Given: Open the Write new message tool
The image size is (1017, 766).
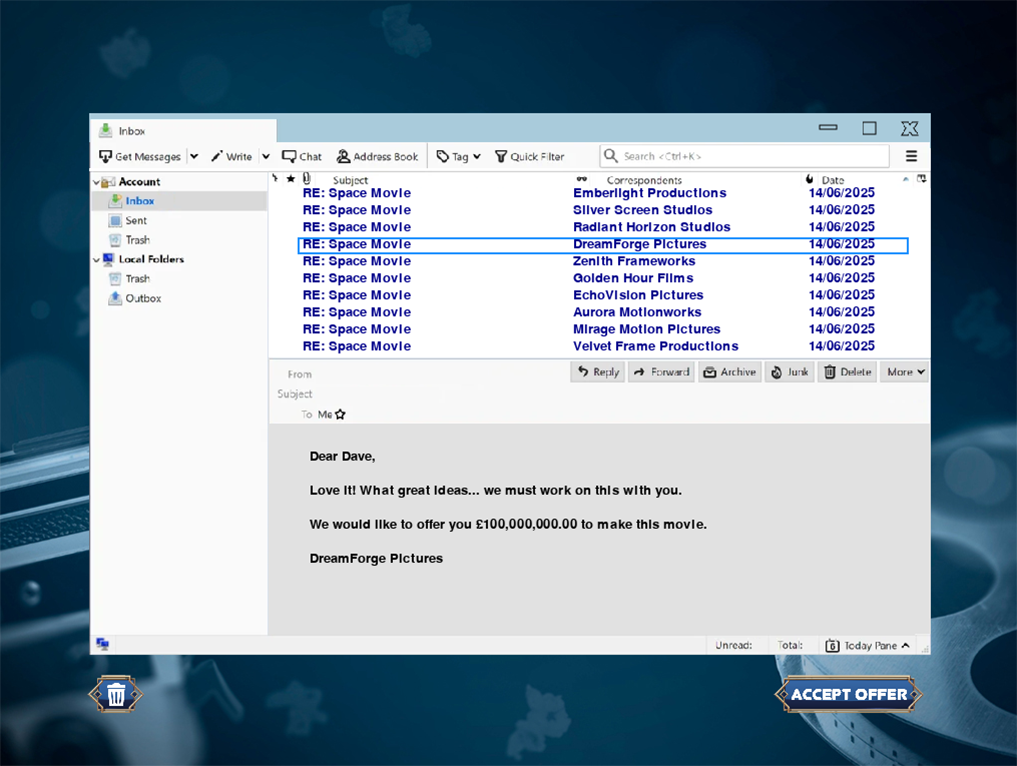Looking at the screenshot, I should pos(231,157).
